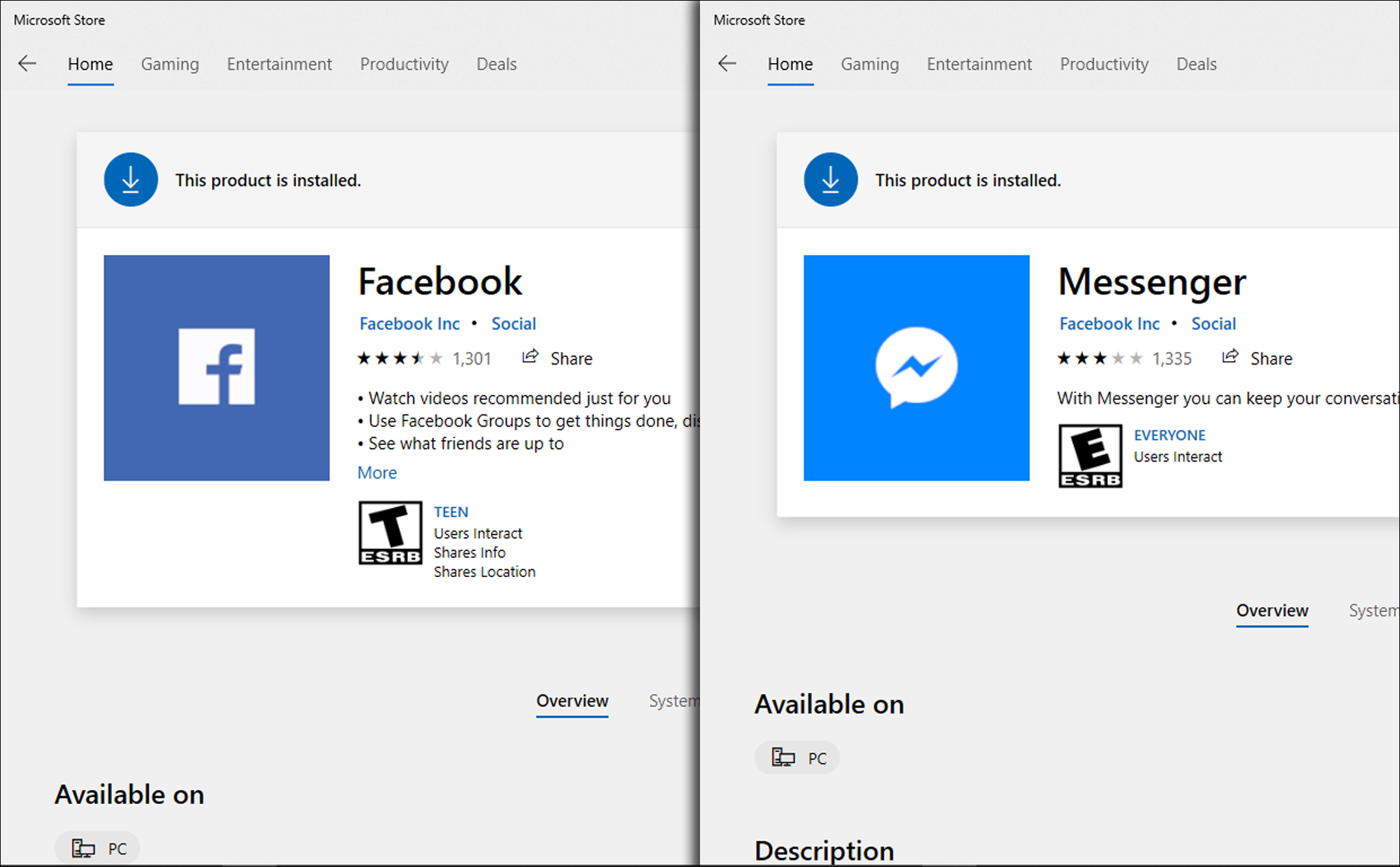Click the ESRB Teen rating badge
This screenshot has width=1400, height=867.
coord(390,533)
